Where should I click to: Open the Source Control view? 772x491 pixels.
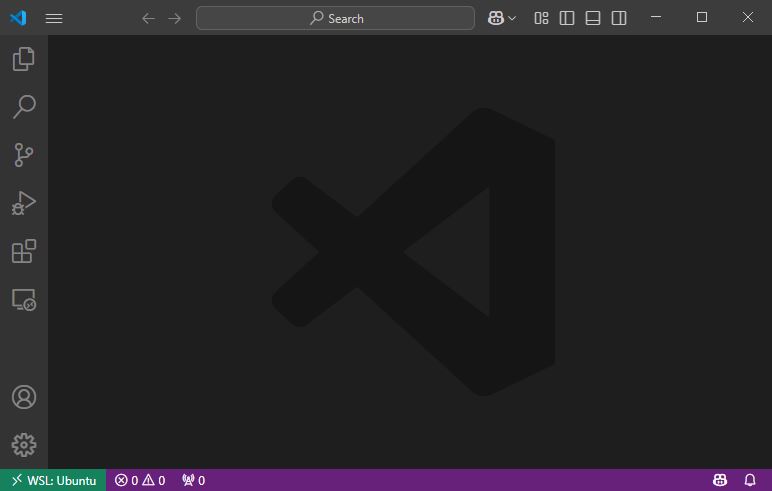click(x=24, y=155)
